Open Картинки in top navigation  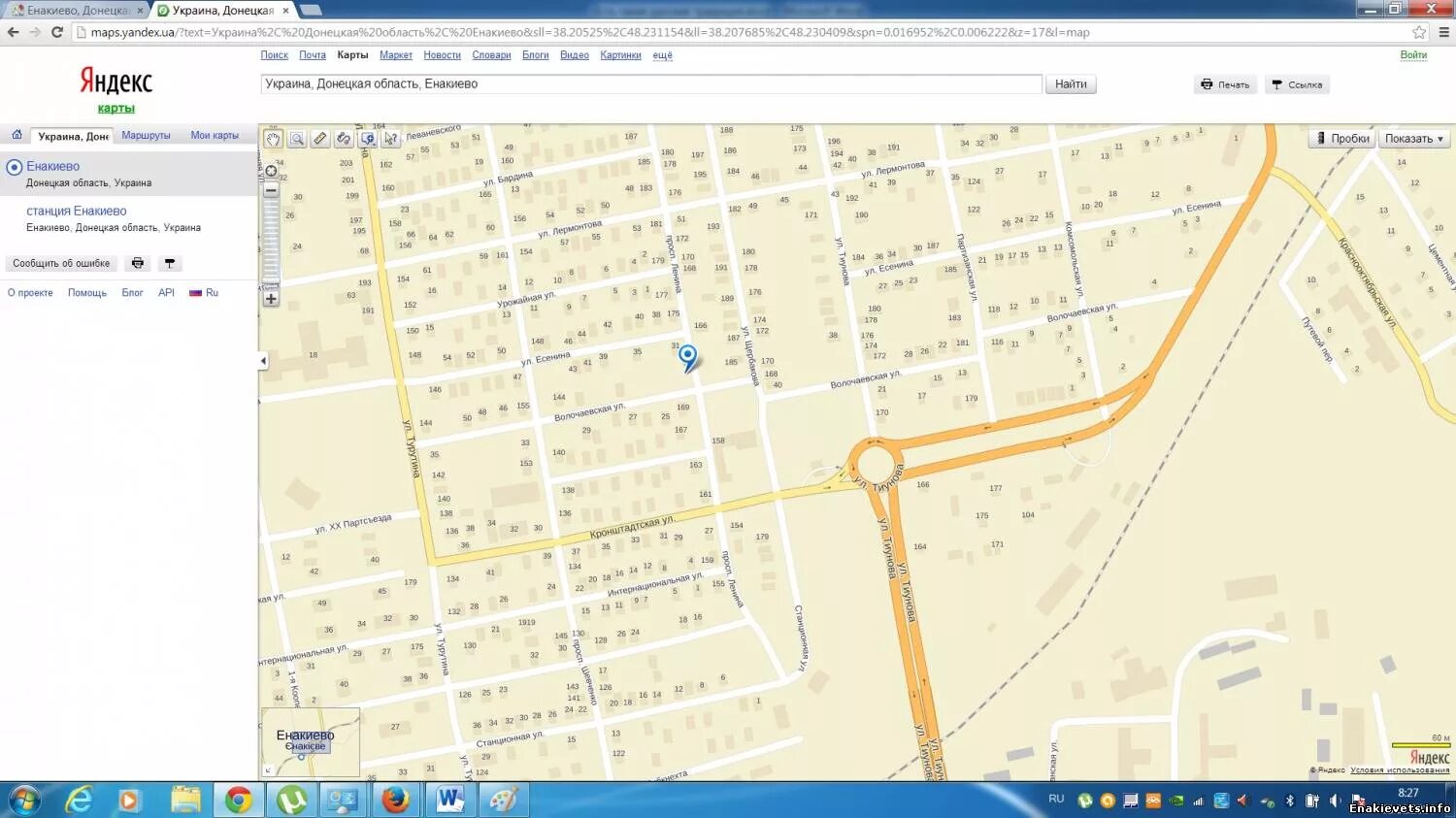[x=620, y=55]
